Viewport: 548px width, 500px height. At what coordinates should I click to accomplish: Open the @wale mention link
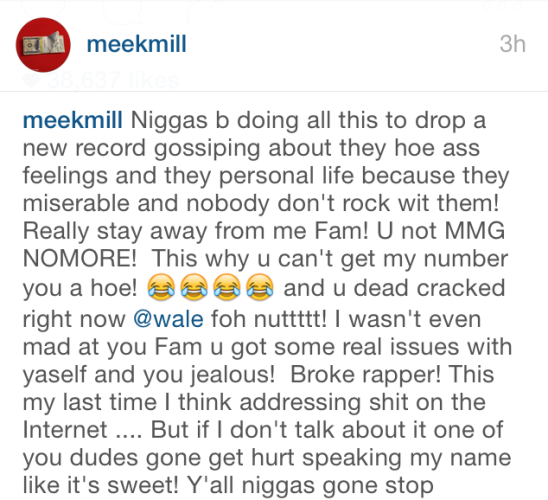tap(168, 319)
